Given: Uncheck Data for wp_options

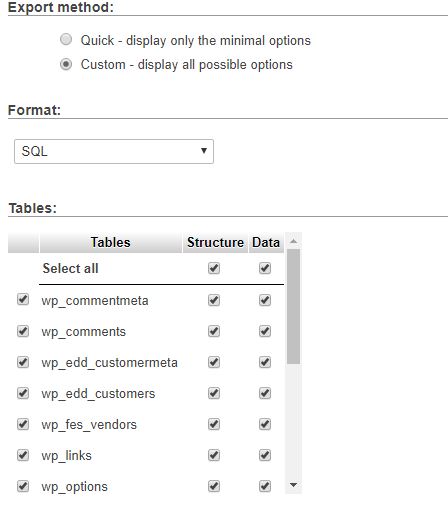Looking at the screenshot, I should click(265, 486).
